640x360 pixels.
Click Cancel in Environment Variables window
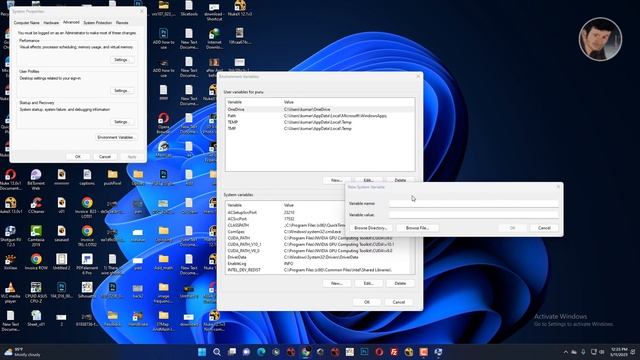[399, 302]
